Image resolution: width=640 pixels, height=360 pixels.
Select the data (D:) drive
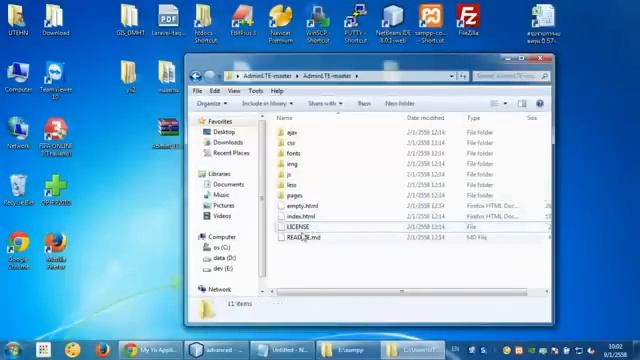220,258
